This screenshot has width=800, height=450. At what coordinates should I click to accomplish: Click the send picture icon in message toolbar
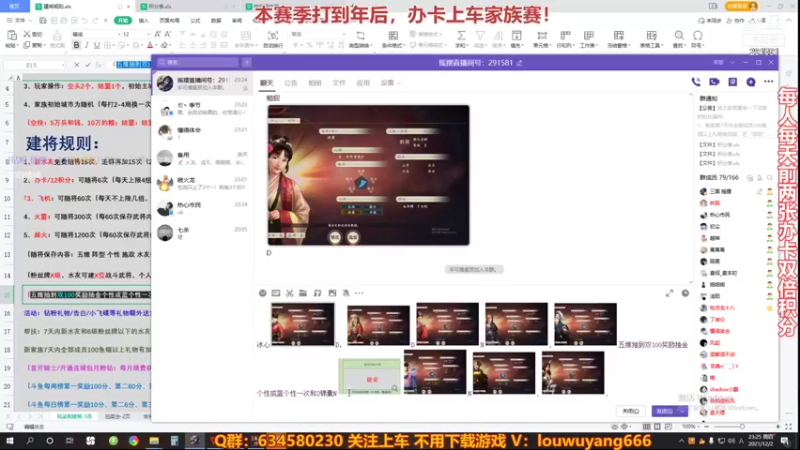[x=332, y=293]
